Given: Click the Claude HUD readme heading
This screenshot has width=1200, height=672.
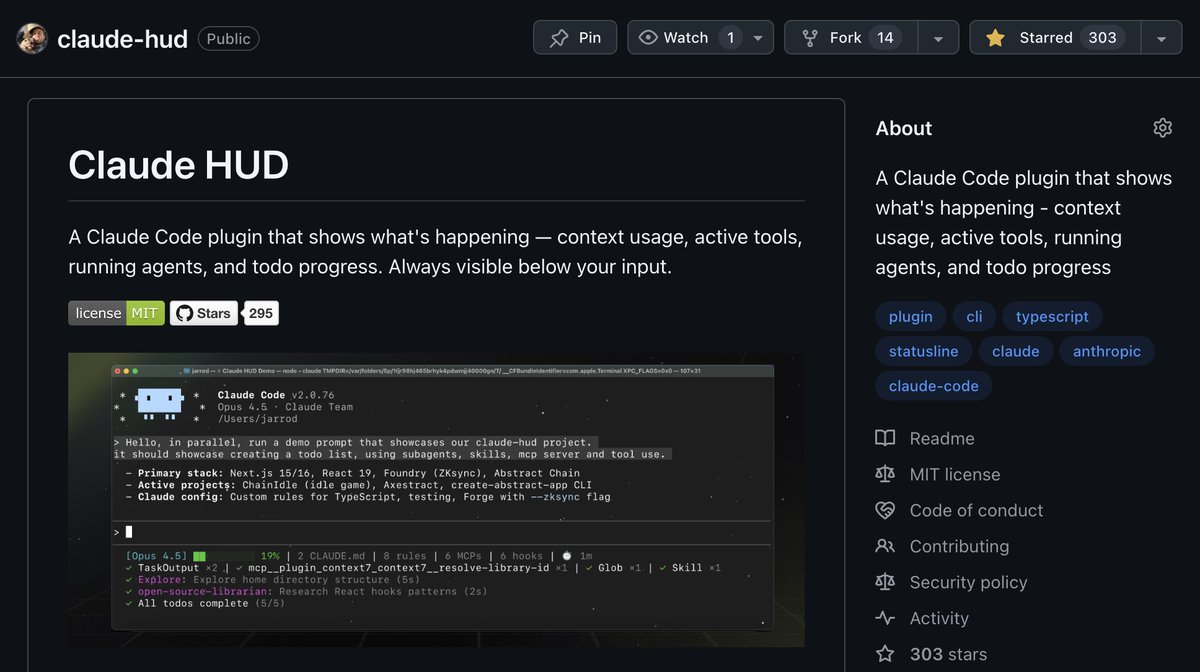Looking at the screenshot, I should [x=178, y=165].
